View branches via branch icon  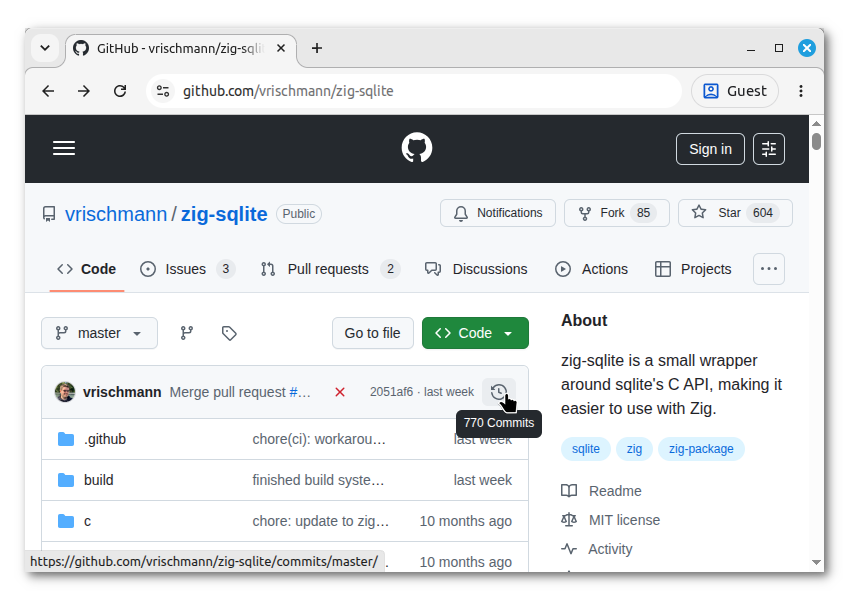186,333
